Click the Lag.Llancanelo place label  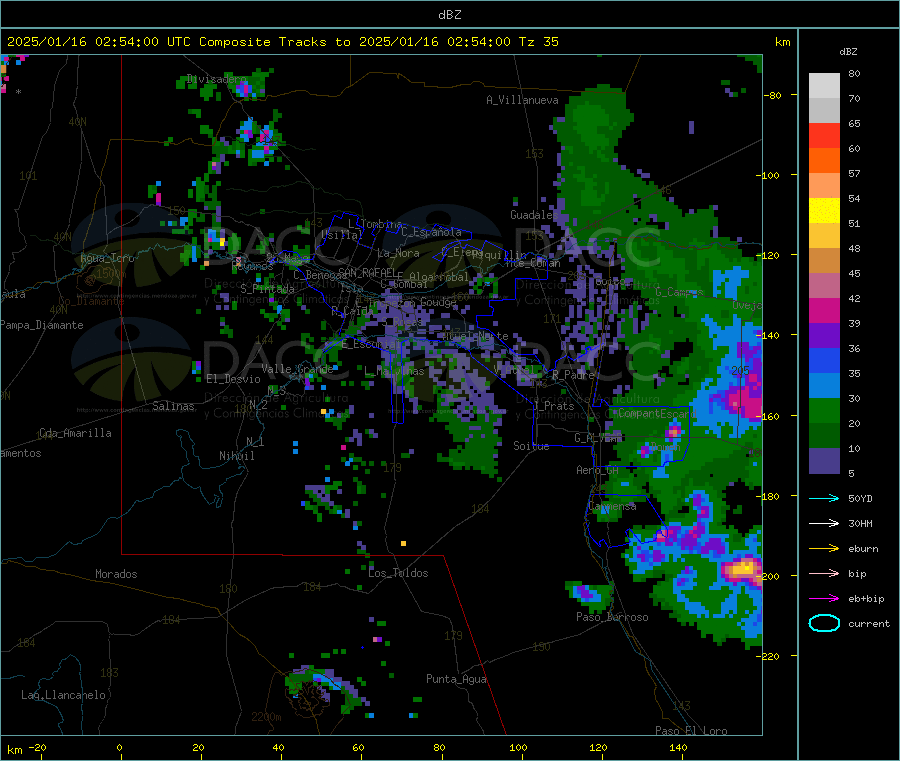[x=63, y=695]
